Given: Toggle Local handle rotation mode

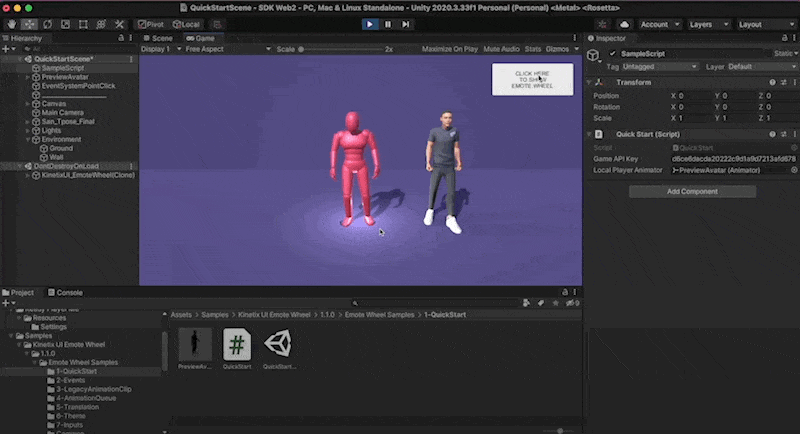Looking at the screenshot, I should (187, 24).
